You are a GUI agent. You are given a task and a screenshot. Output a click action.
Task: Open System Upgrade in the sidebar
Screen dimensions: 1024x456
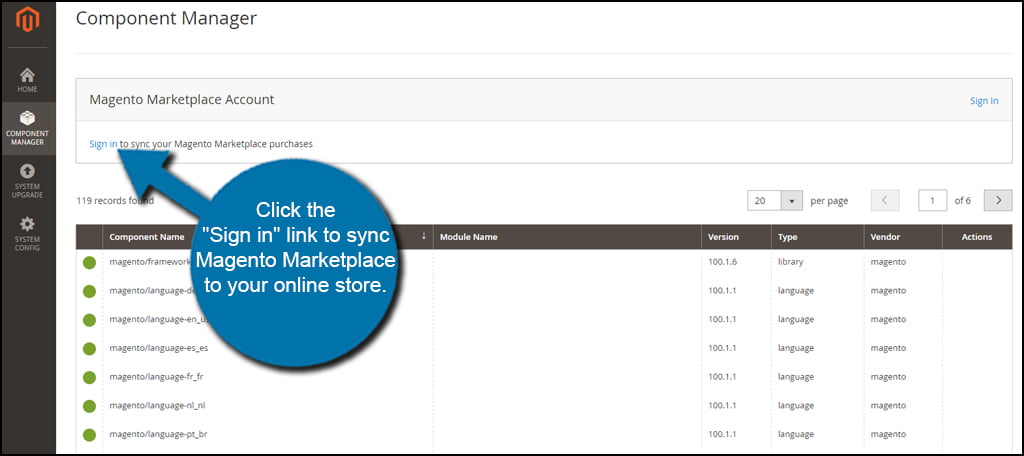tap(27, 180)
